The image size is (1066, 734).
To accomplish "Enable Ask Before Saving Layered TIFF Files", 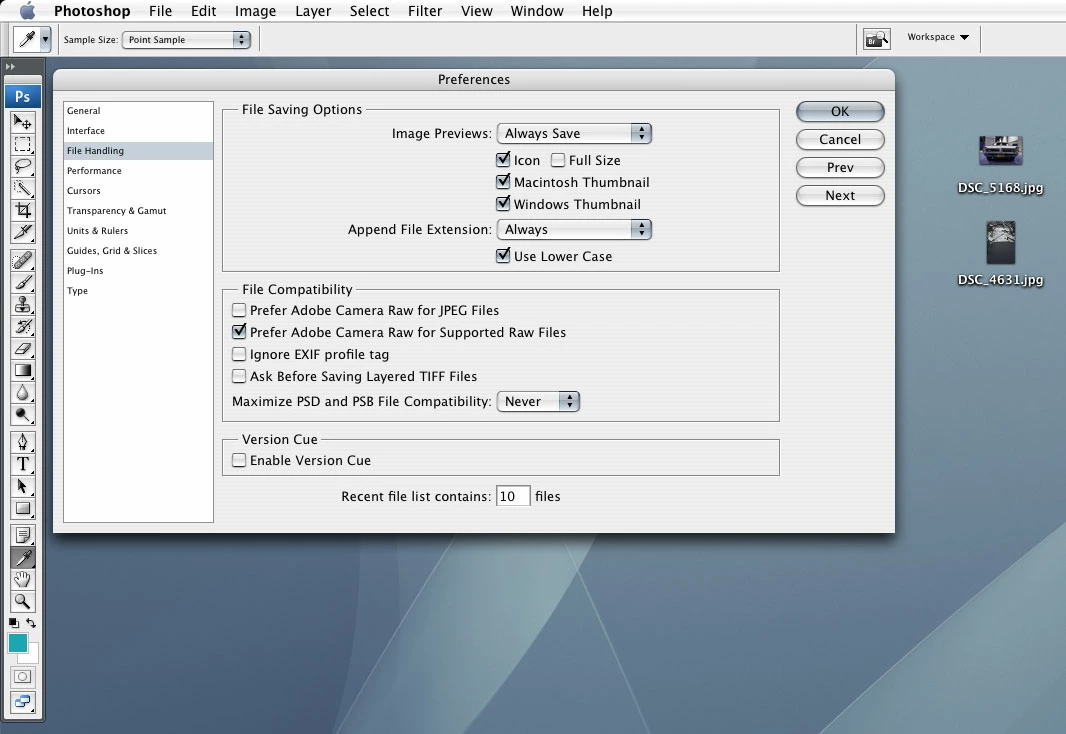I will [239, 376].
